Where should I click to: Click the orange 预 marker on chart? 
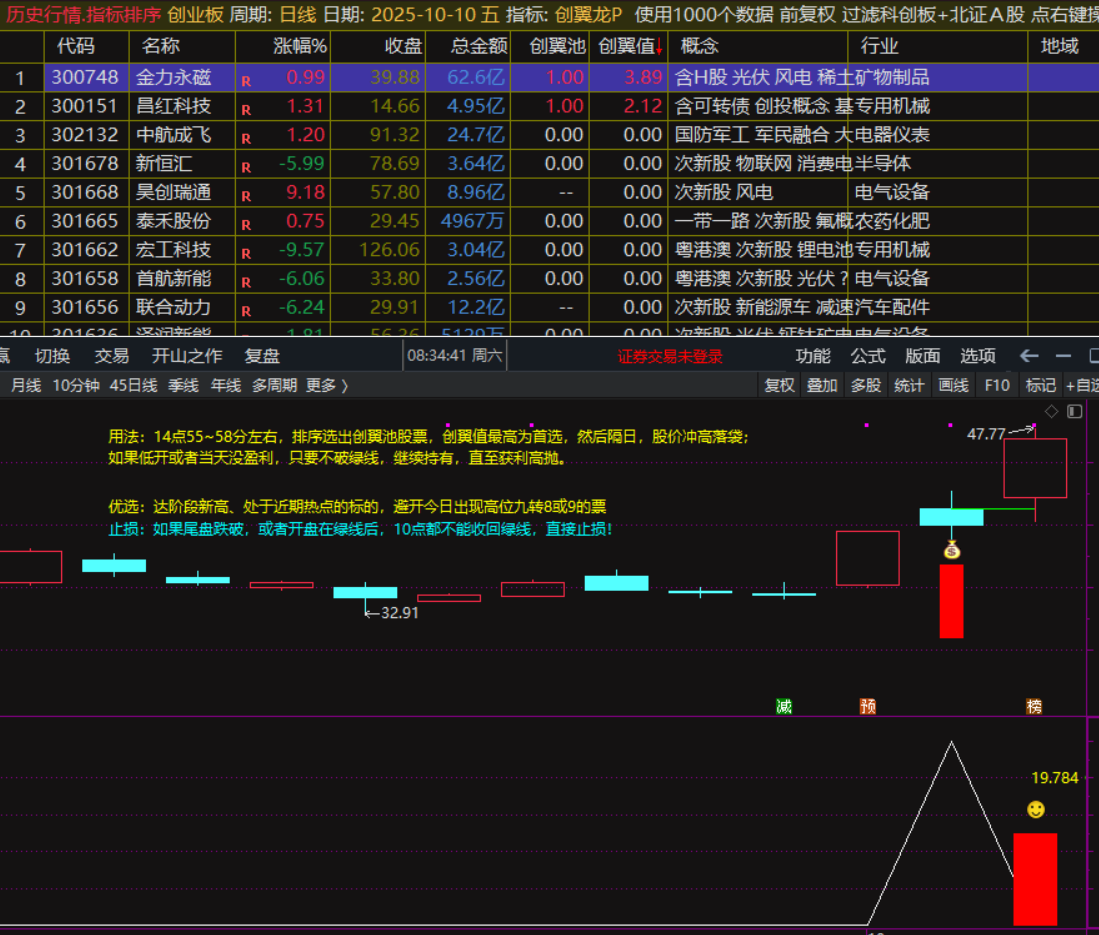click(x=868, y=706)
